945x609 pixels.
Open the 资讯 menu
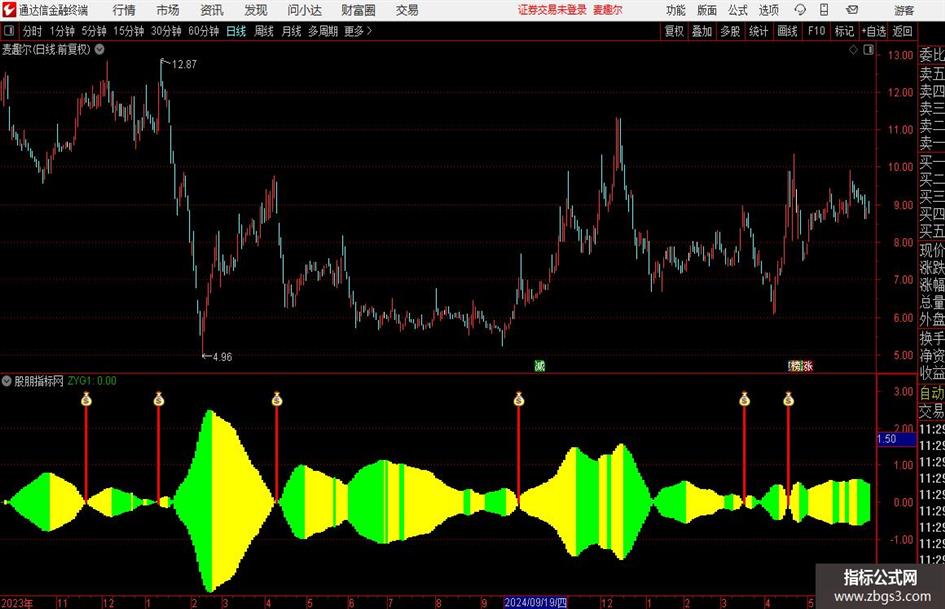(212, 10)
